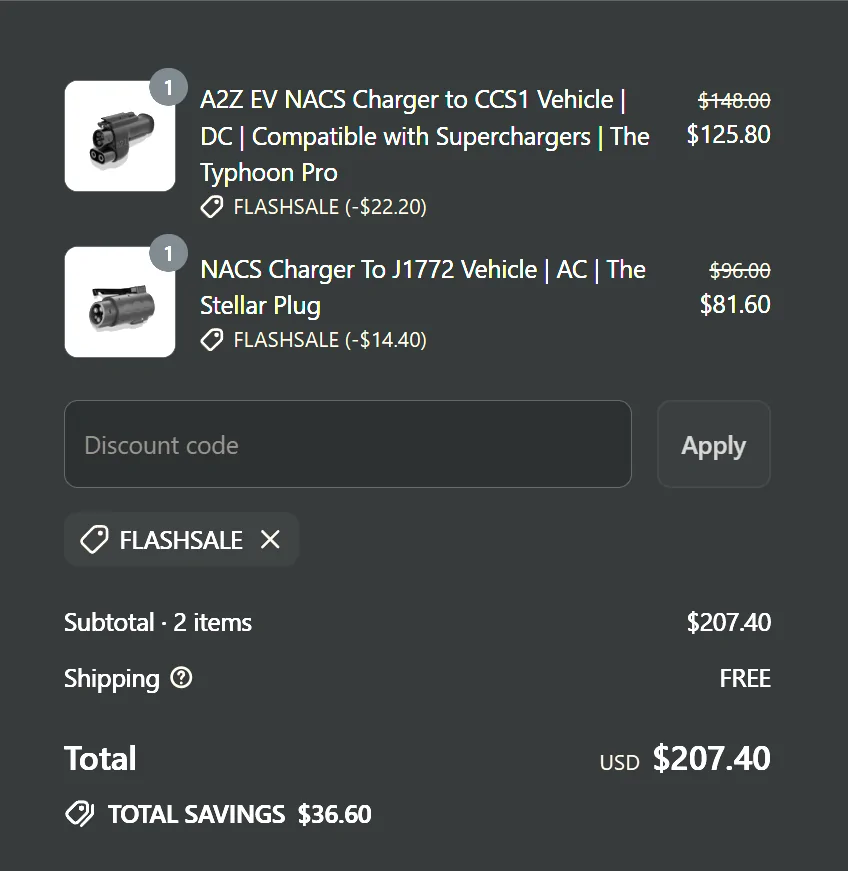Screen dimensions: 848x871
Task: Open the shipping help question mark icon
Action: (x=181, y=678)
